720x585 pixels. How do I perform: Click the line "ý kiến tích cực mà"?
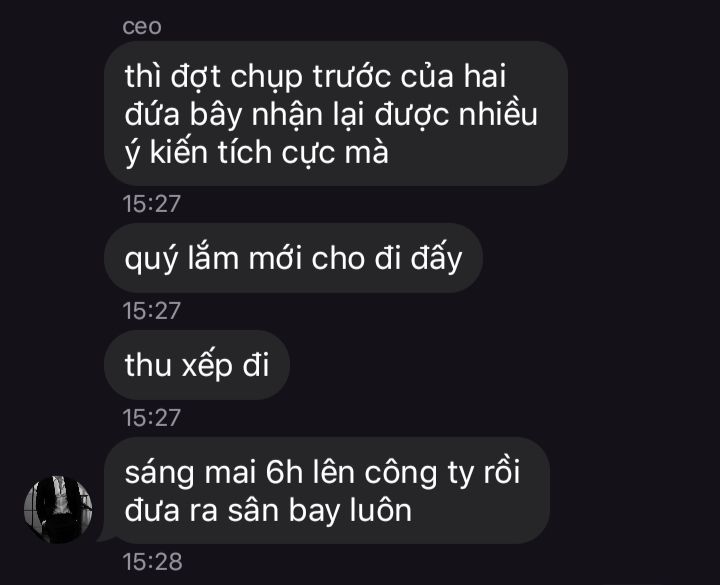tap(257, 152)
